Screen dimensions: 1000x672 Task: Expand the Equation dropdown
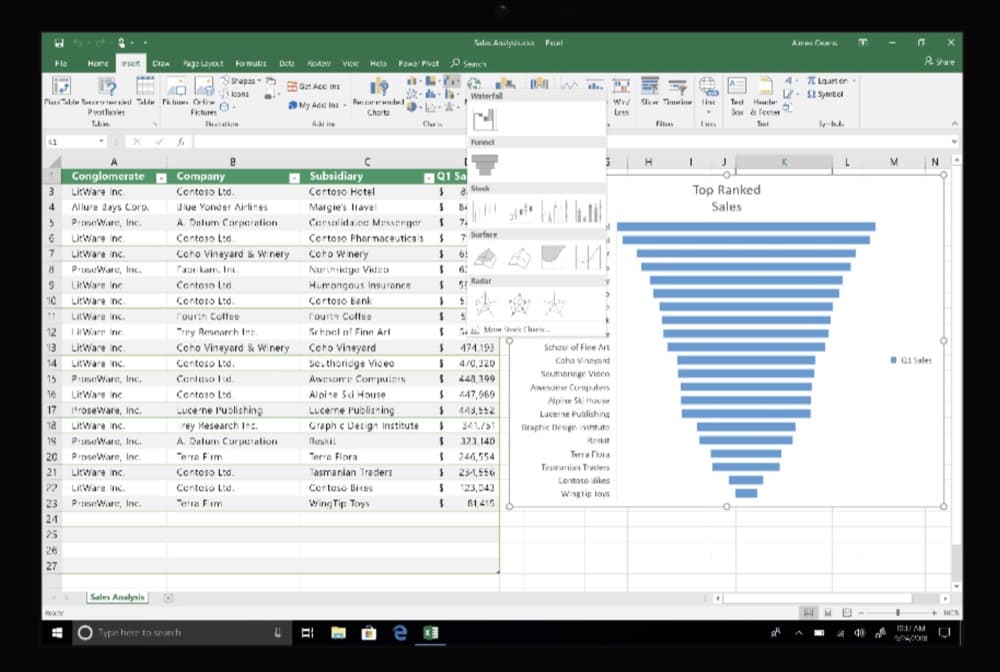(x=854, y=81)
